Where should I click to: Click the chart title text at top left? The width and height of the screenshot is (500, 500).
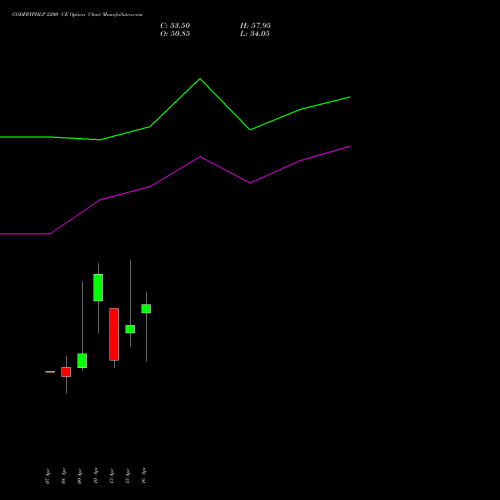click(x=77, y=15)
